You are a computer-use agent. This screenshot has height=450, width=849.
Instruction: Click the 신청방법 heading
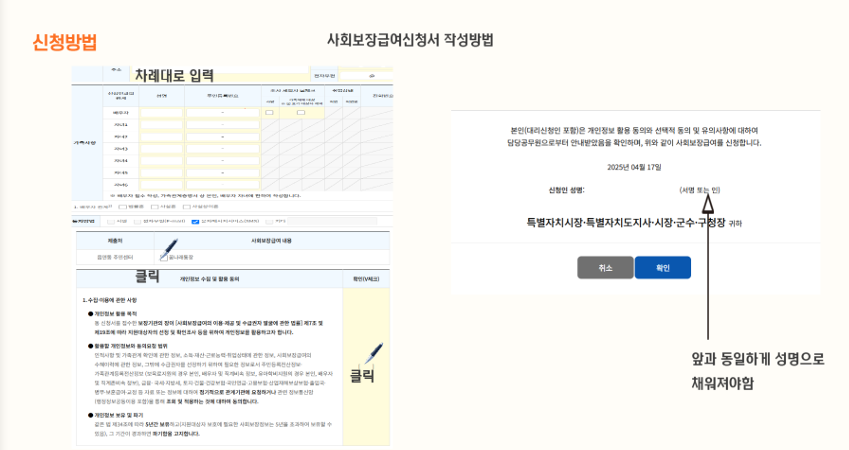click(x=64, y=42)
